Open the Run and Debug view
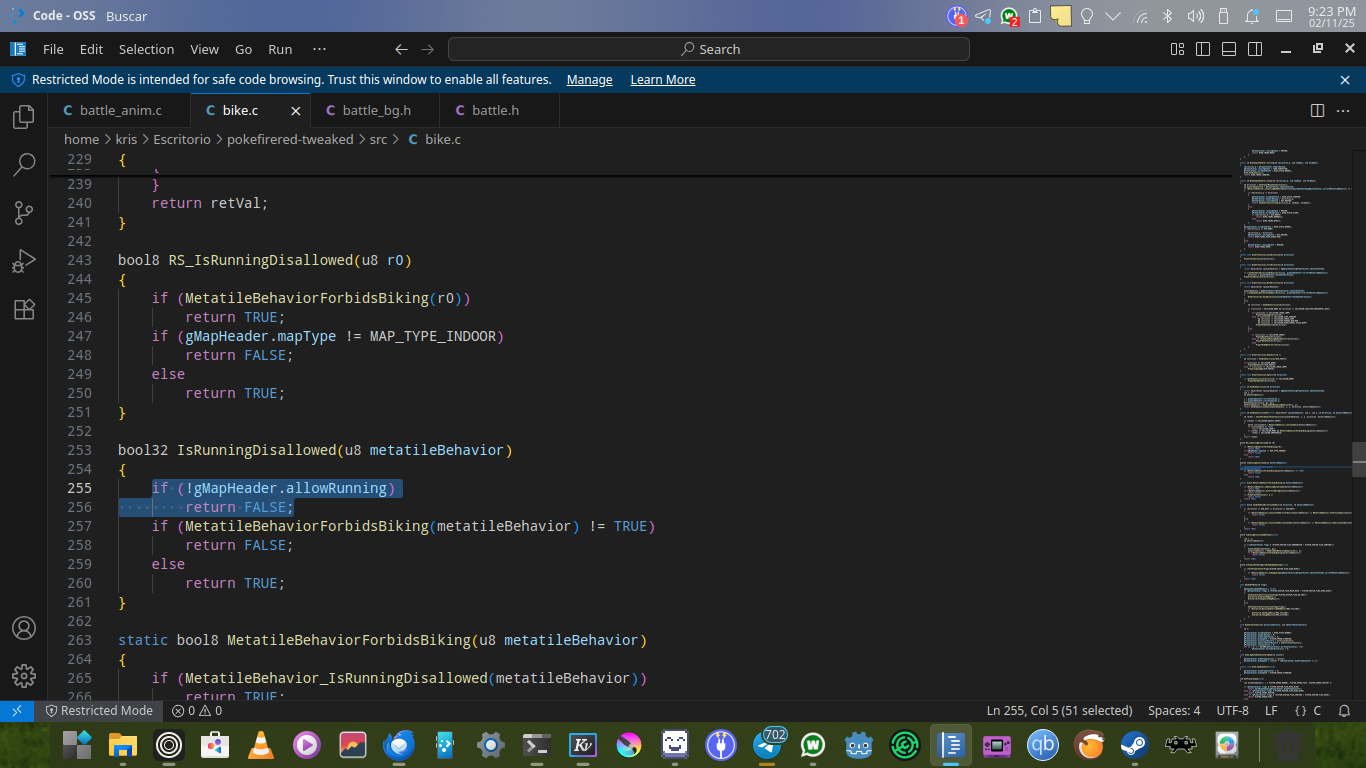The height and width of the screenshot is (768, 1366). (x=24, y=261)
